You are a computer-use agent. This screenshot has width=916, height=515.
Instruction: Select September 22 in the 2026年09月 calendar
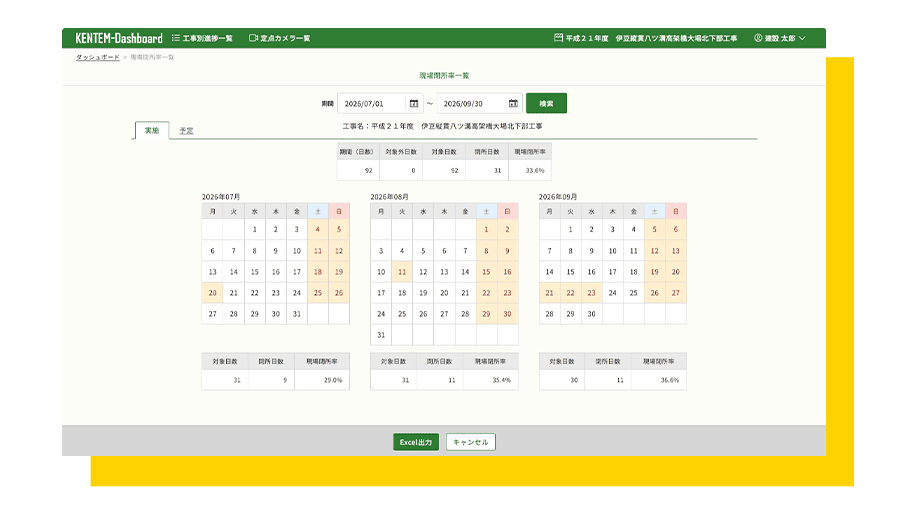pos(570,293)
